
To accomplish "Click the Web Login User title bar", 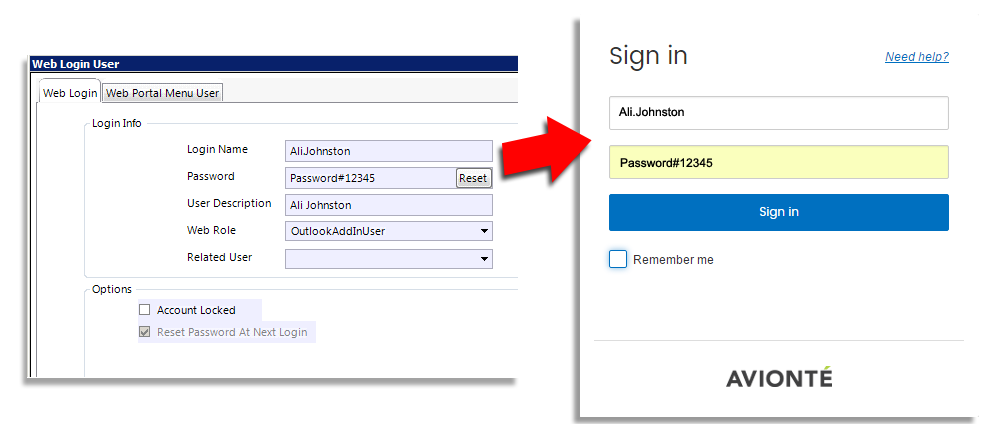I will 274,64.
